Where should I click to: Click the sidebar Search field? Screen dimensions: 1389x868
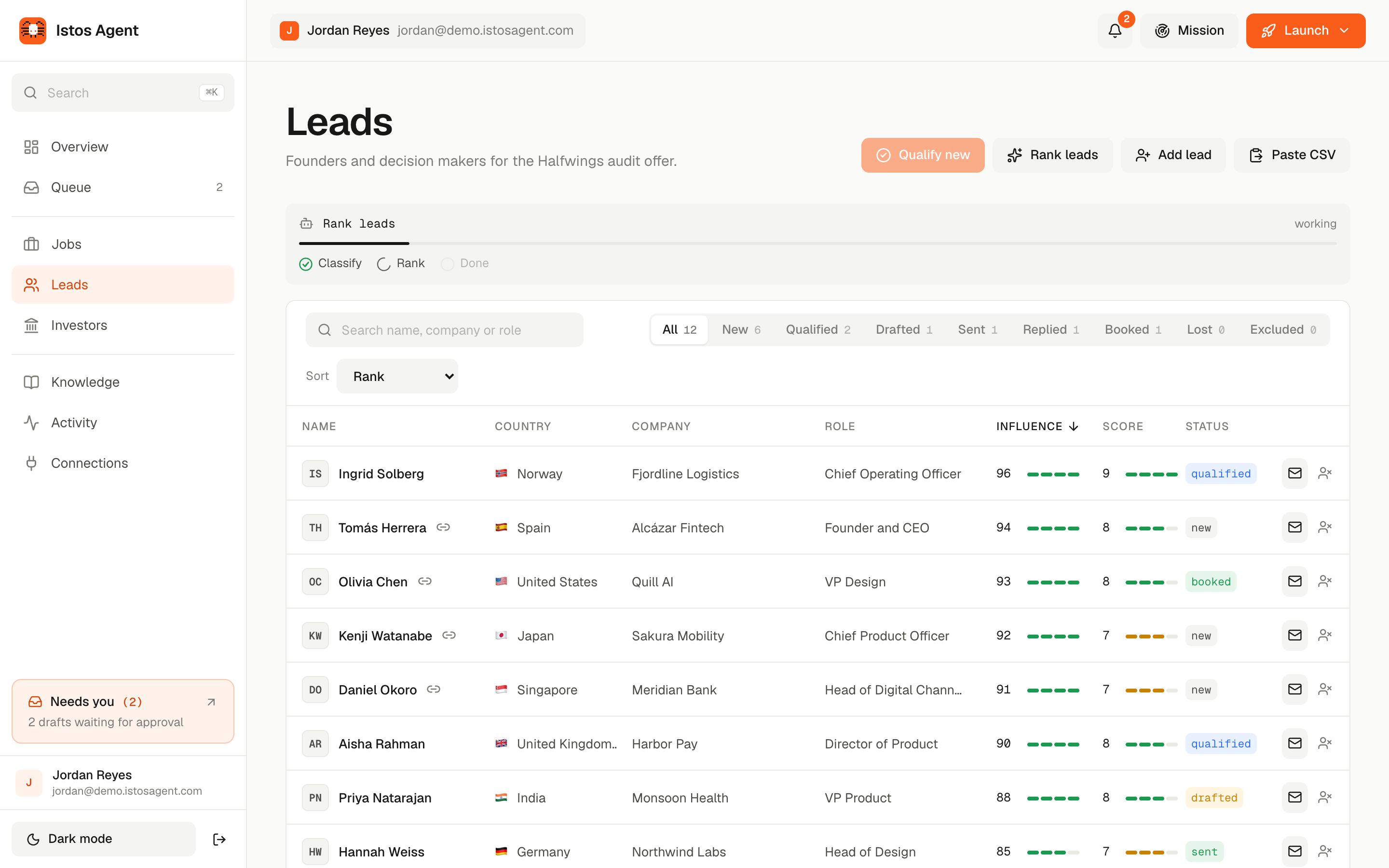click(123, 93)
